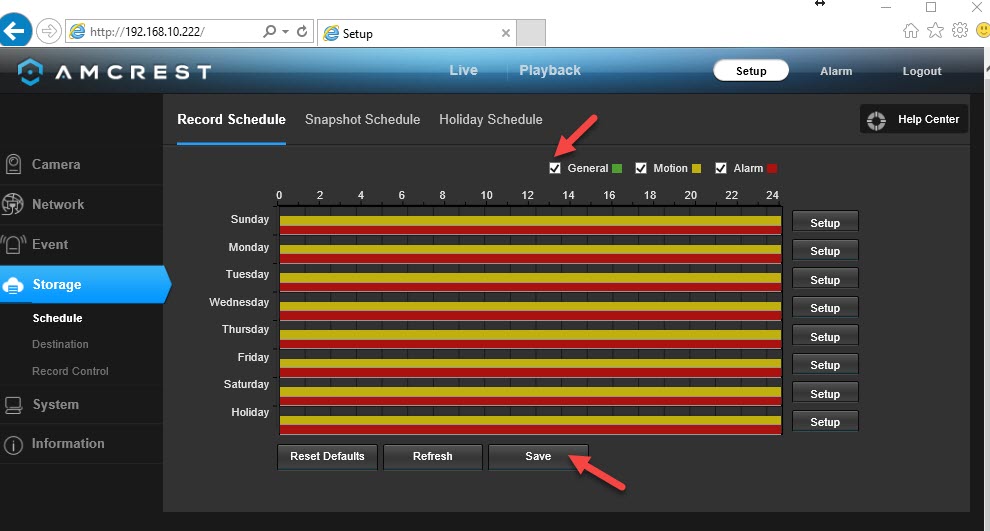The height and width of the screenshot is (531, 990).
Task: Click Setup button for Holiday
Action: [825, 421]
